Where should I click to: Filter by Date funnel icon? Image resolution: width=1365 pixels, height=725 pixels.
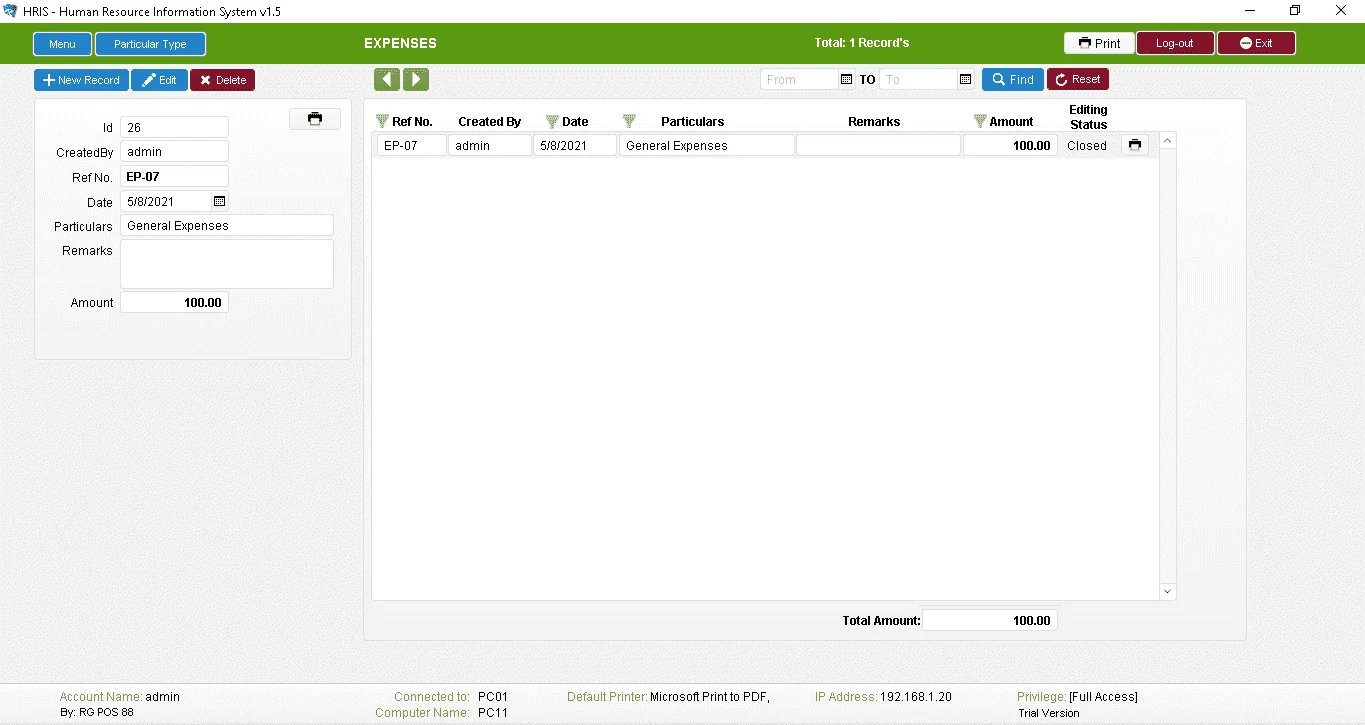click(x=552, y=121)
